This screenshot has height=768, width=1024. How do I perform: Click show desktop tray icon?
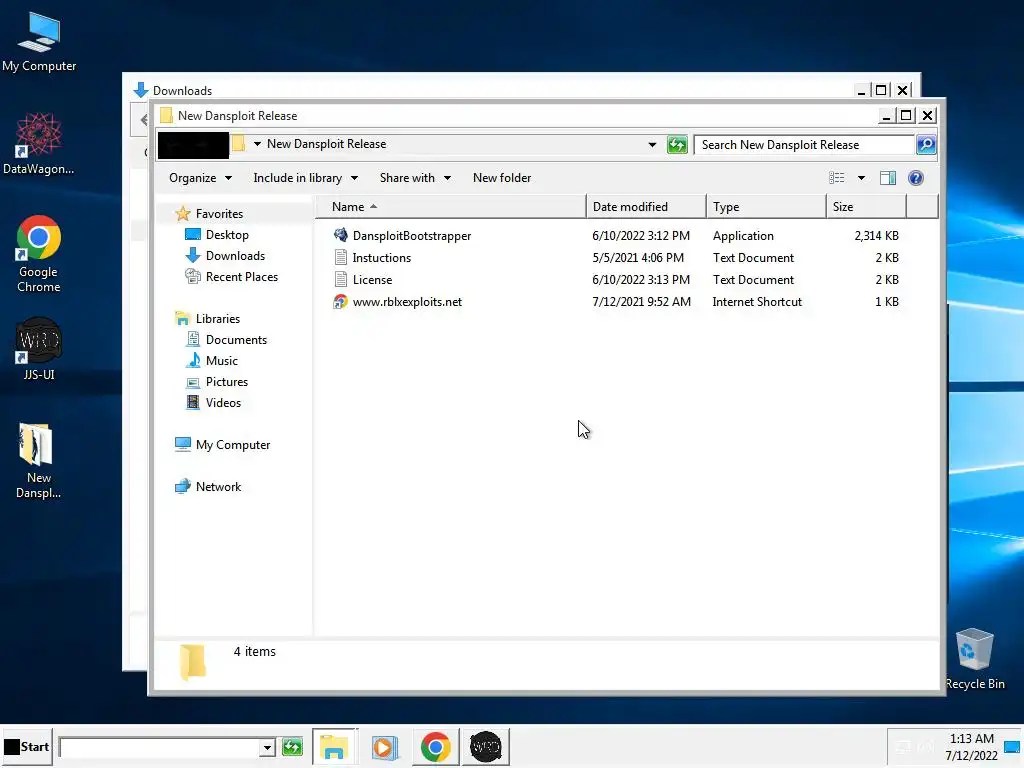pos(1012,748)
